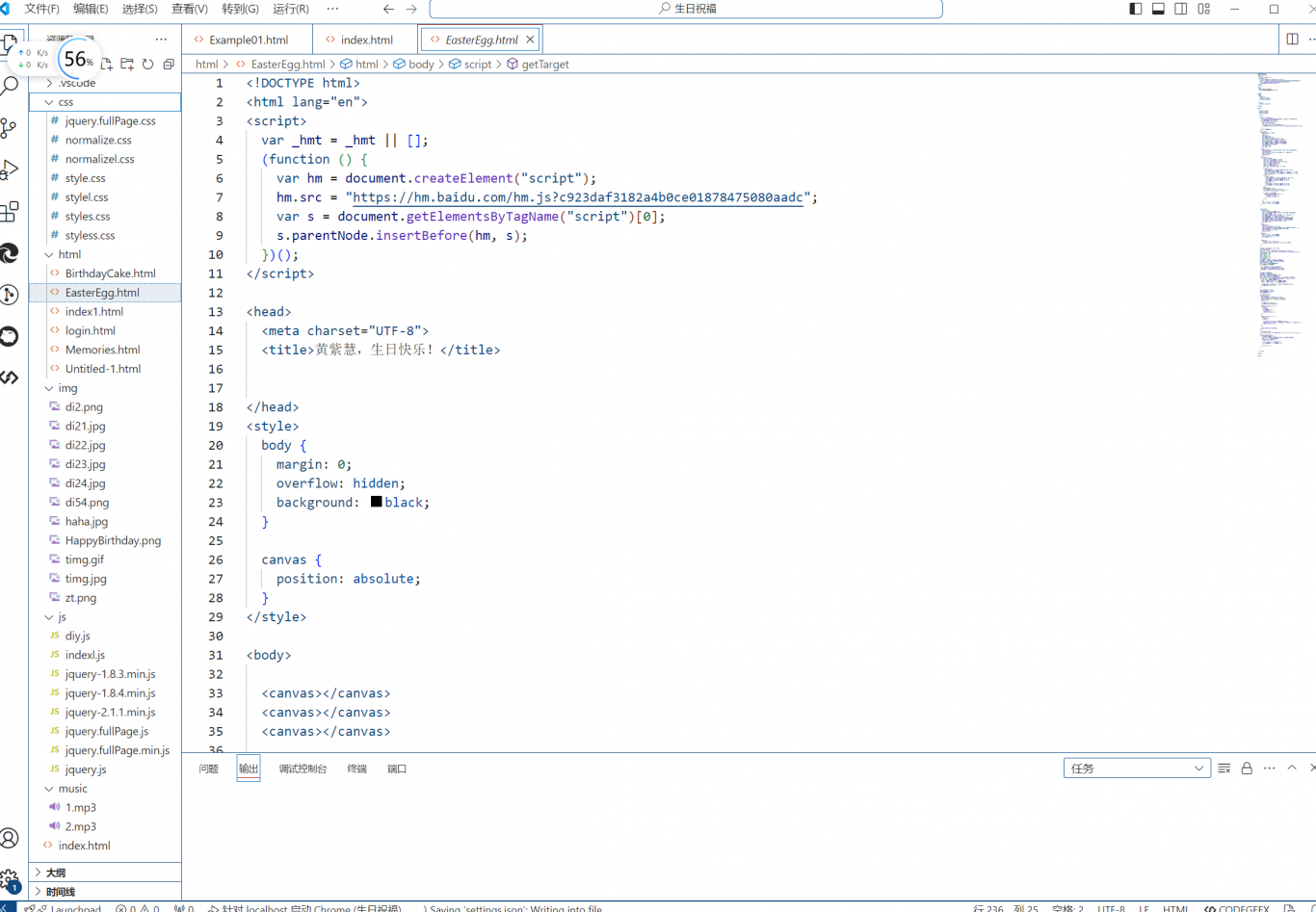Switch to the index.html editor tab
The height and width of the screenshot is (912, 1316).
366,39
